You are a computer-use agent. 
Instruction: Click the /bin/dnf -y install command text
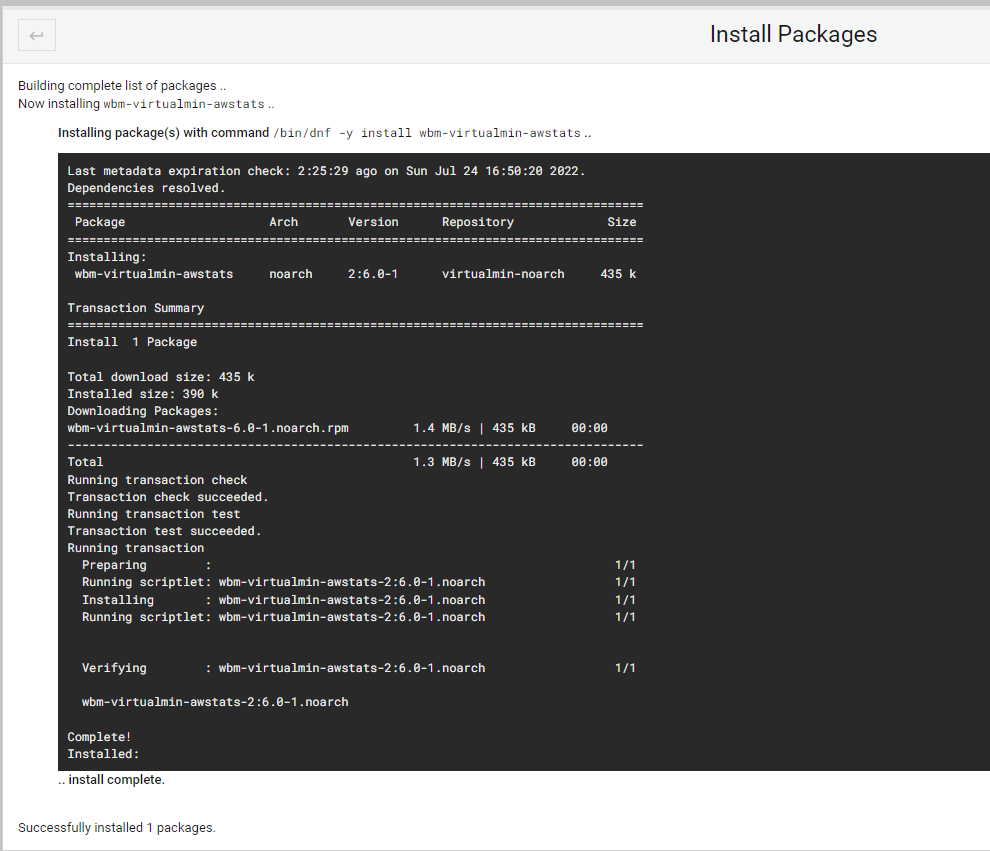pos(427,133)
